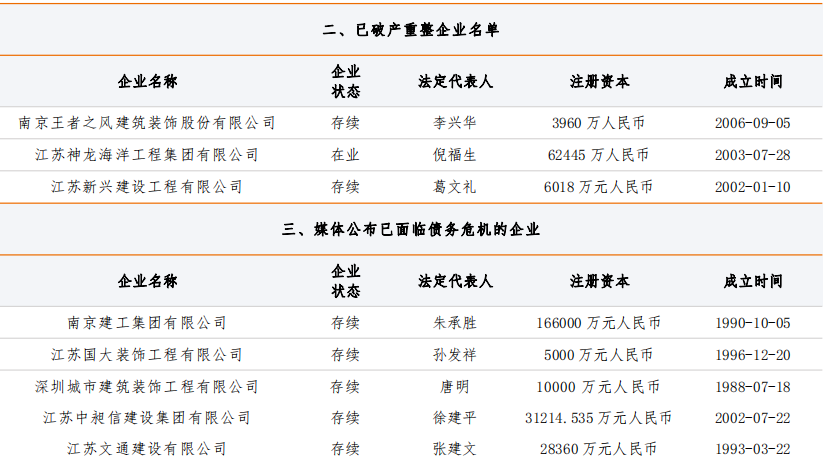The width and height of the screenshot is (828, 466).
Task: Click '法定代表人' header in the debt crisis table
Action: point(455,281)
